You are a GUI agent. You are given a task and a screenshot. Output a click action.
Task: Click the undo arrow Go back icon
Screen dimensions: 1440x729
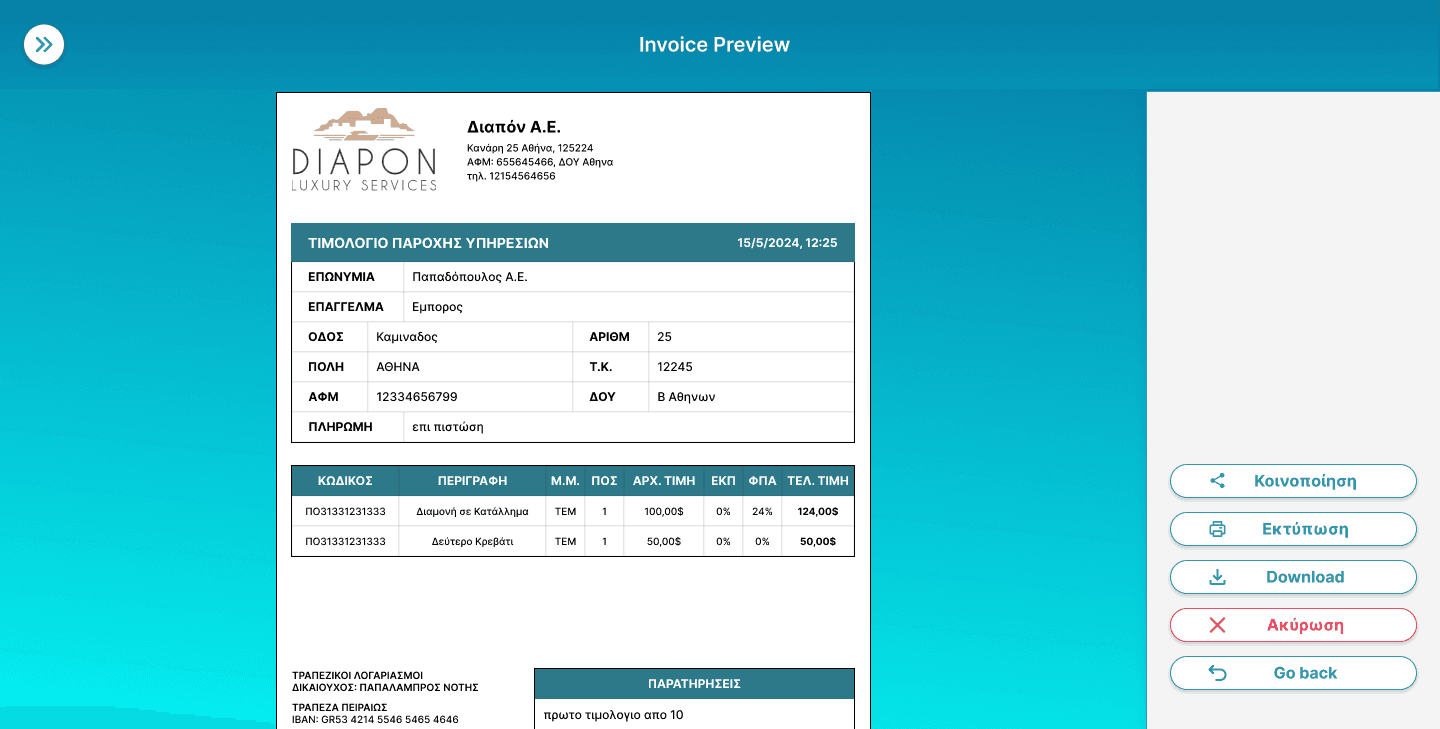point(1217,673)
